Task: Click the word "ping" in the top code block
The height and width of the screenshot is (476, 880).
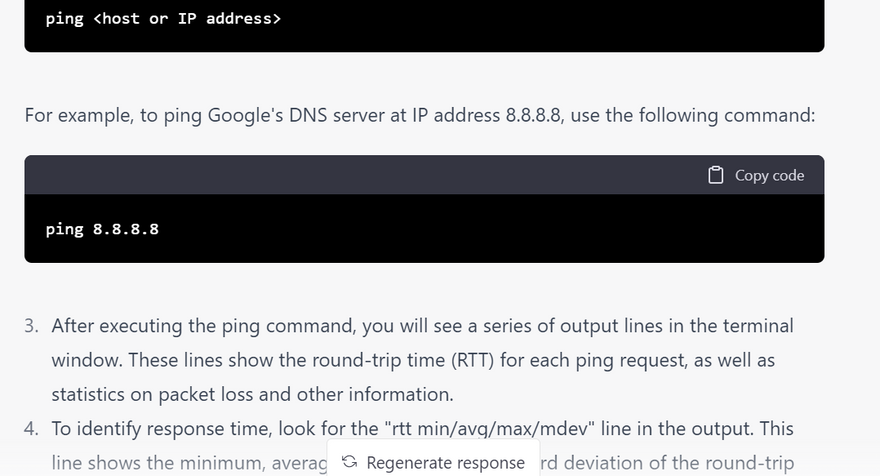Action: [x=64, y=18]
